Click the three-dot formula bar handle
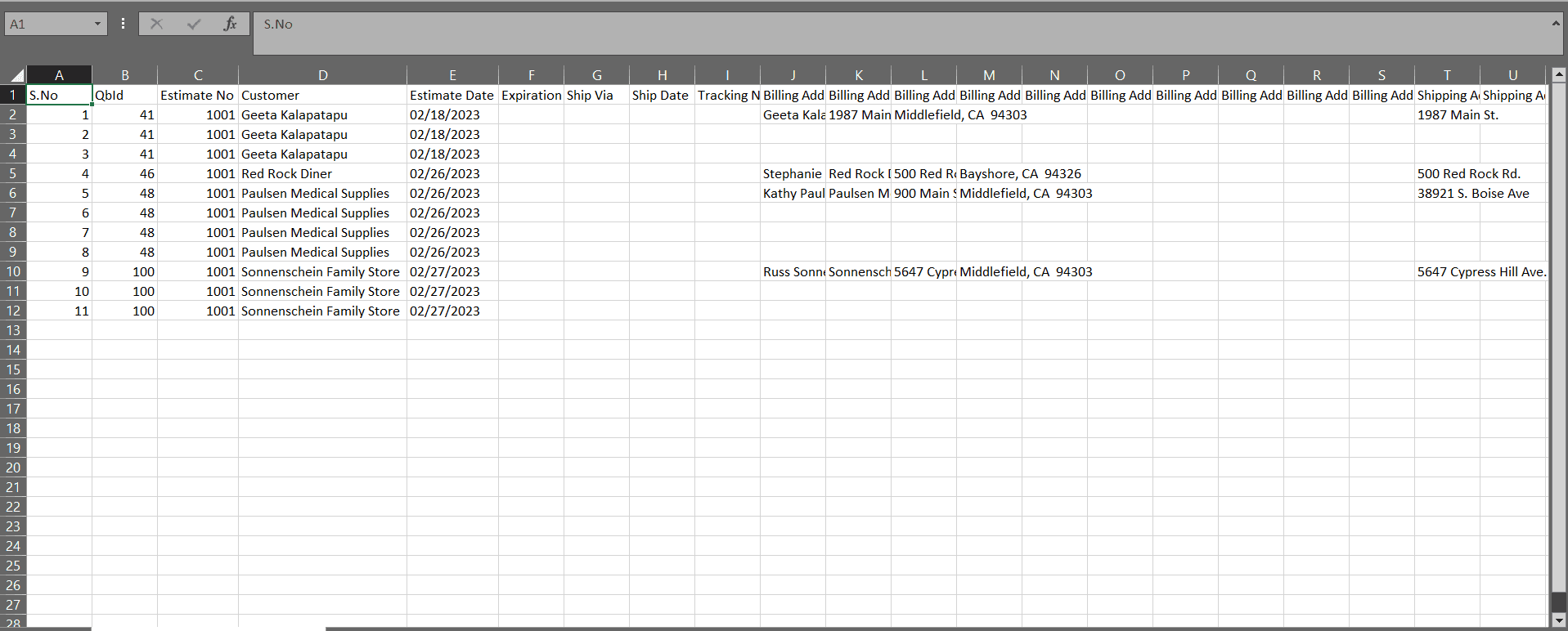This screenshot has width=1568, height=631. tap(123, 24)
